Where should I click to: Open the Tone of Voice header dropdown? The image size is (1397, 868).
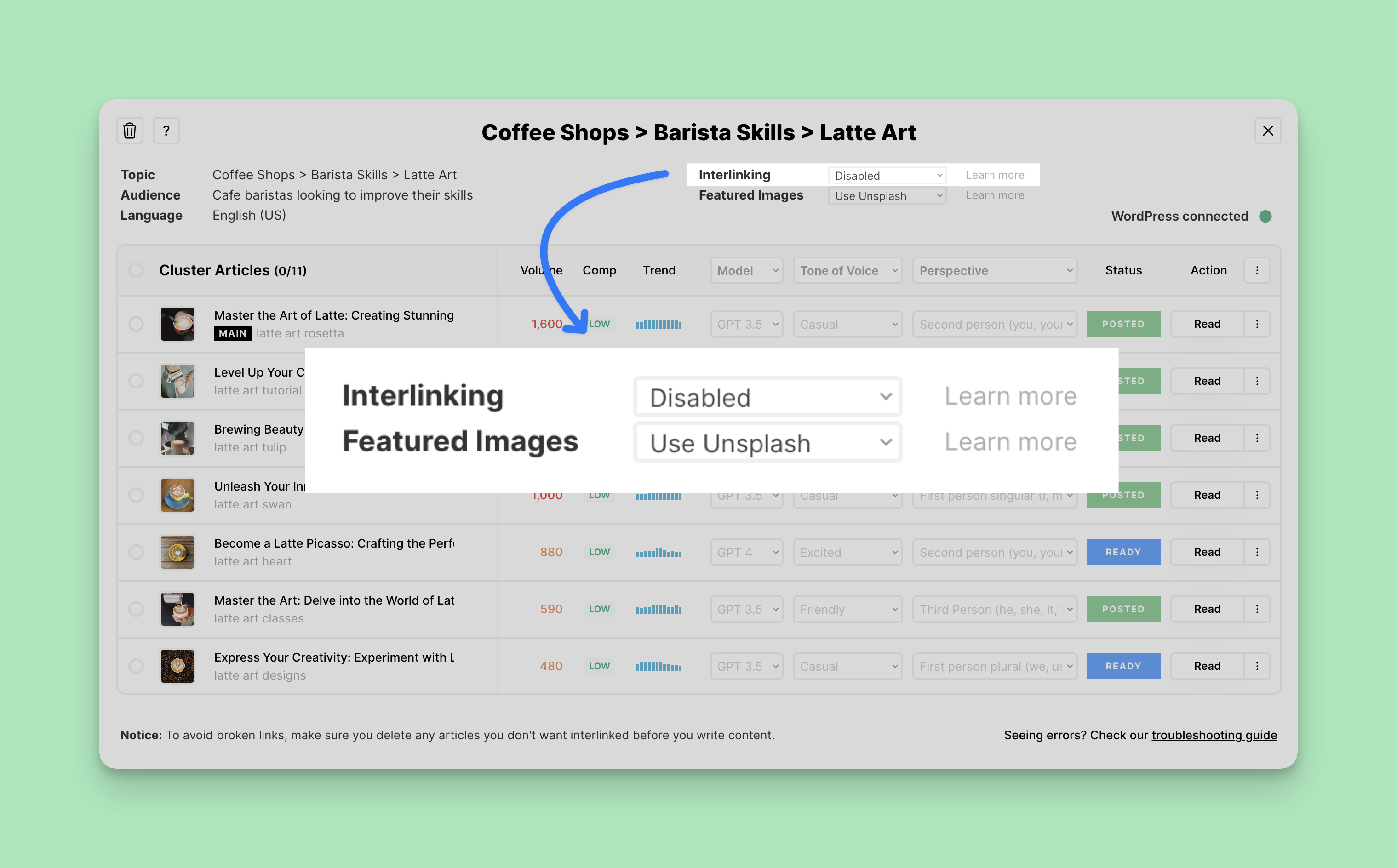[847, 270]
